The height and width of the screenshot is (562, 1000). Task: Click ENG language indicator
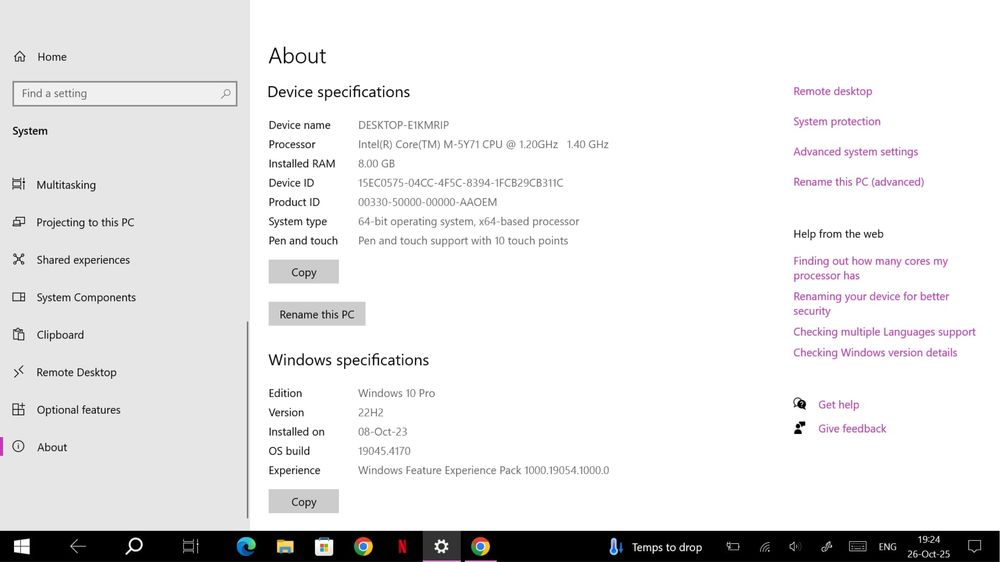click(x=887, y=547)
